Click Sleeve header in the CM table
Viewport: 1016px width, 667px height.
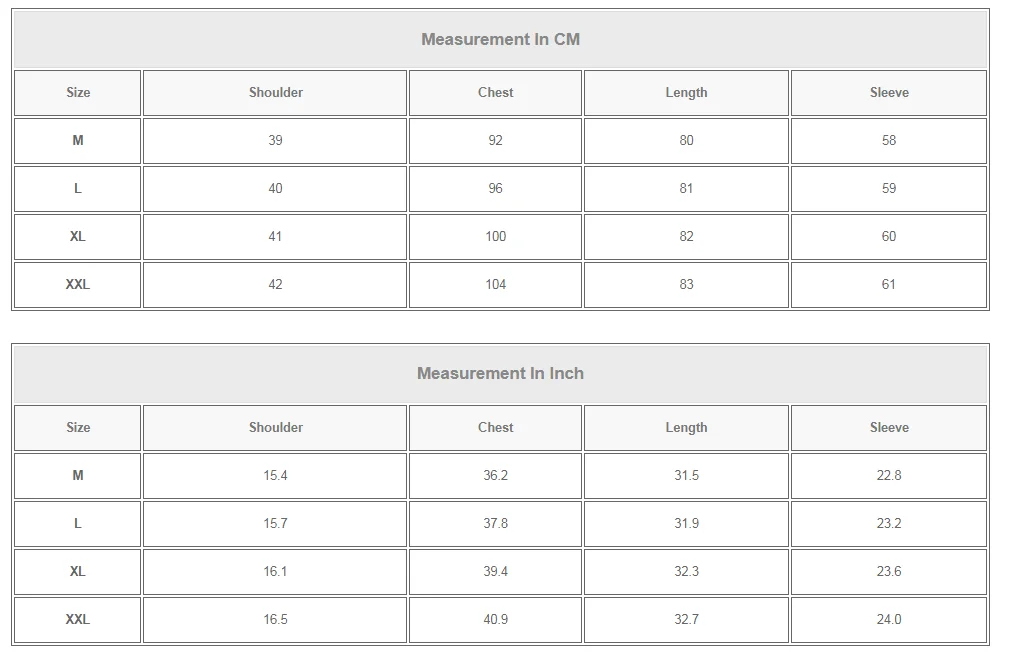pyautogui.click(x=889, y=93)
